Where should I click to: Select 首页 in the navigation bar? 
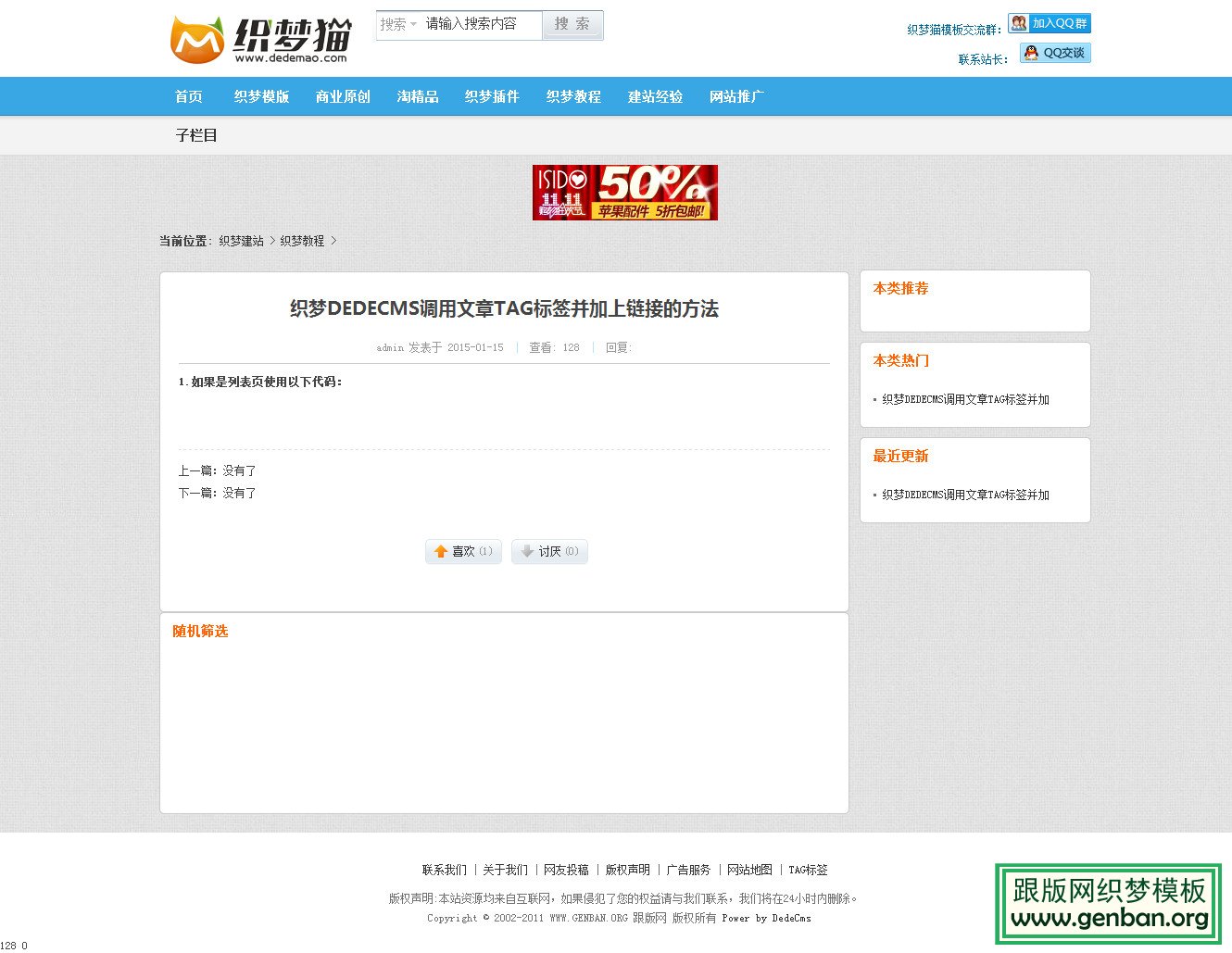[x=188, y=96]
